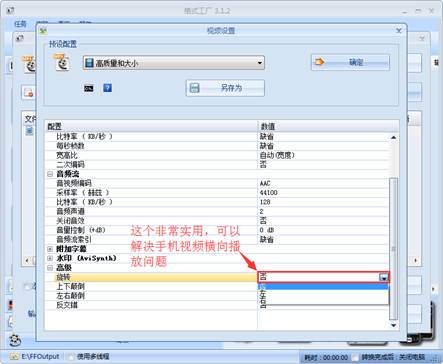Screen dimensions: 443x364
Task: Toggle the 使用多线程 checkbox in status bar
Action: tap(71, 356)
